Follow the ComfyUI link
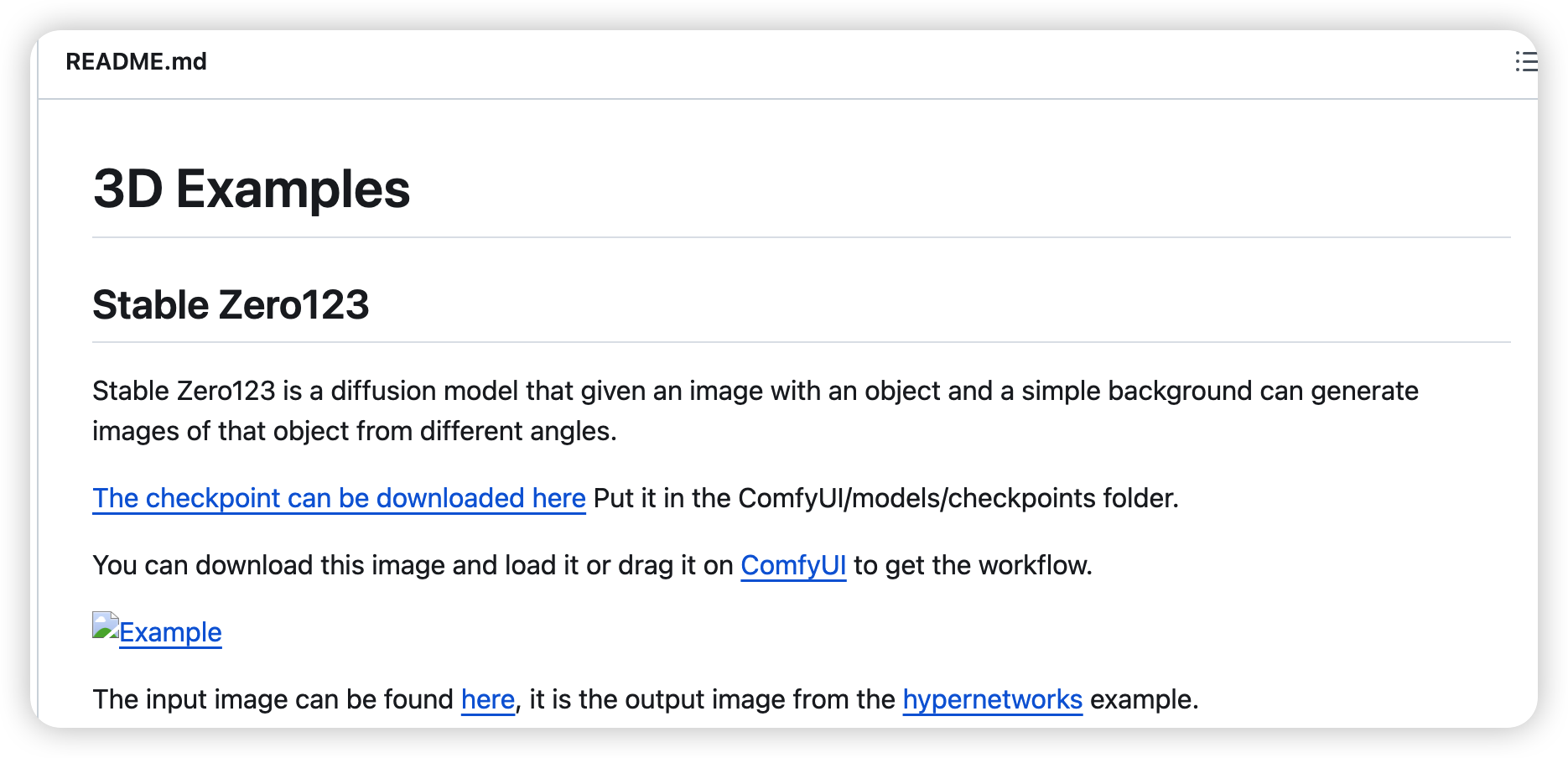1568x758 pixels. pos(793,565)
